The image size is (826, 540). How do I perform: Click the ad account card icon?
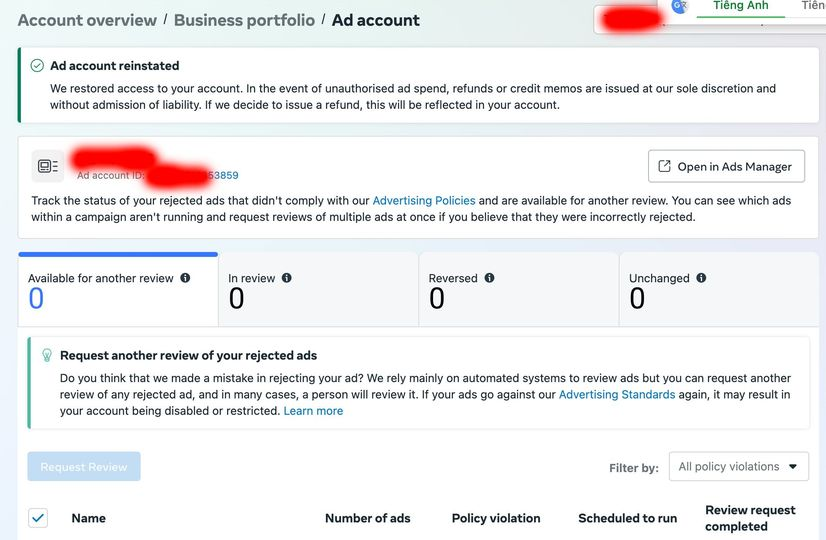(48, 166)
